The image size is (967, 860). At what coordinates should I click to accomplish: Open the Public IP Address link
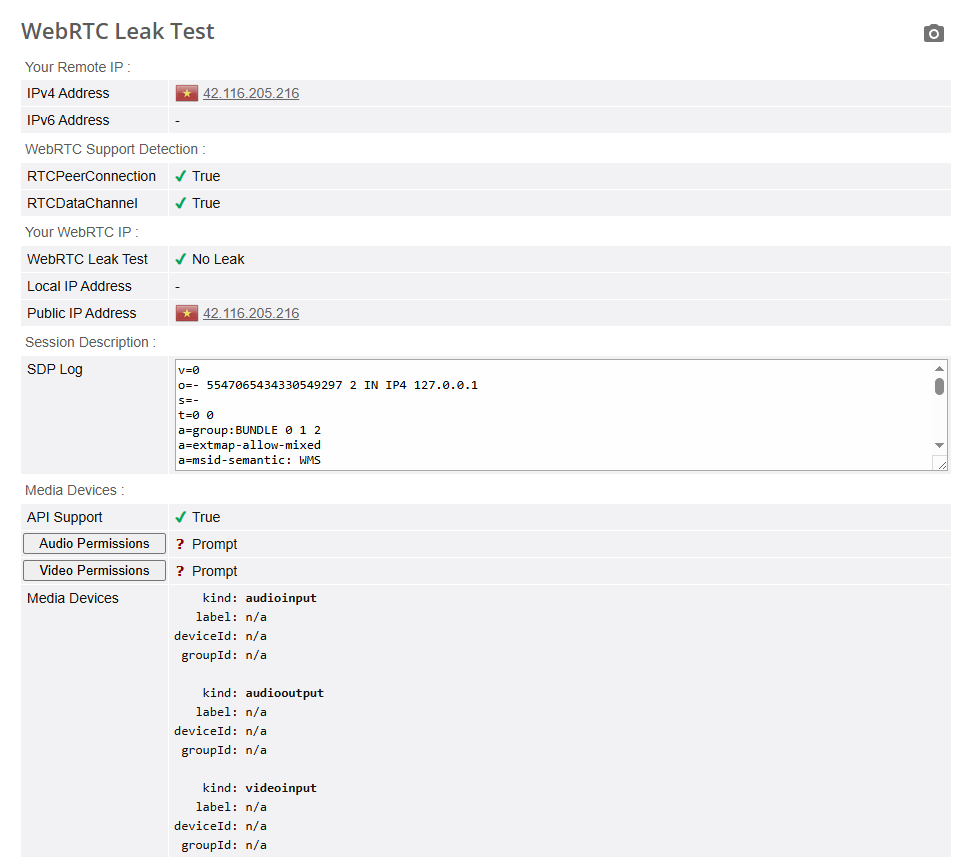click(251, 314)
